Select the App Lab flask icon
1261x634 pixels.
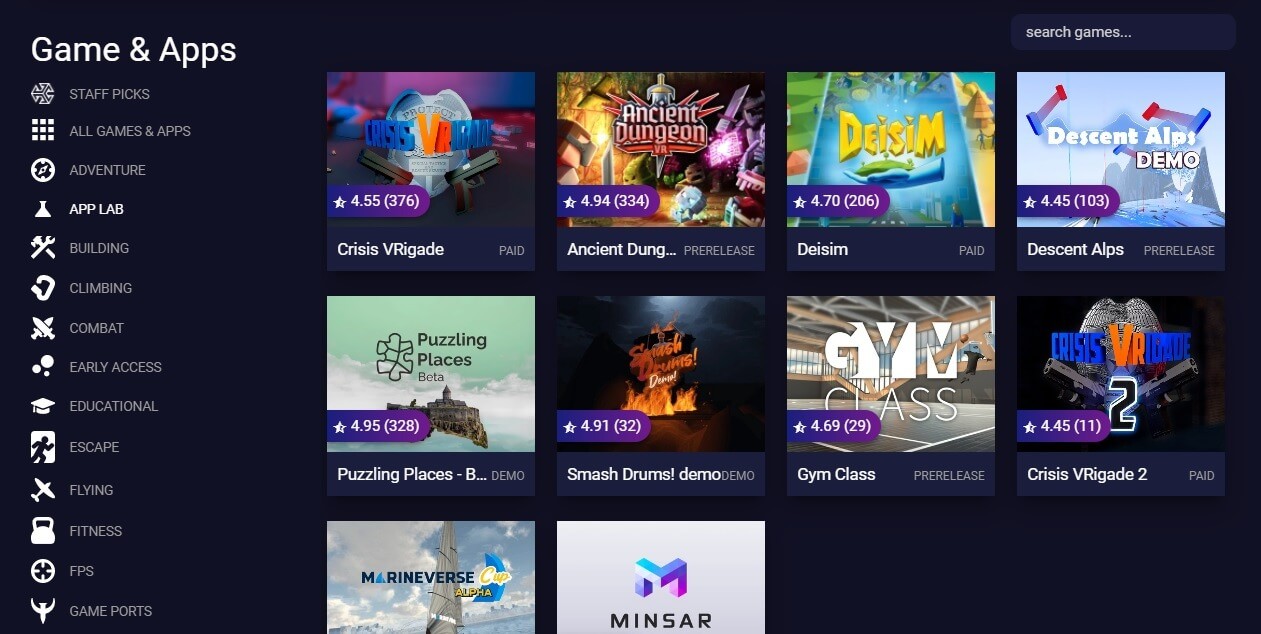(x=43, y=209)
